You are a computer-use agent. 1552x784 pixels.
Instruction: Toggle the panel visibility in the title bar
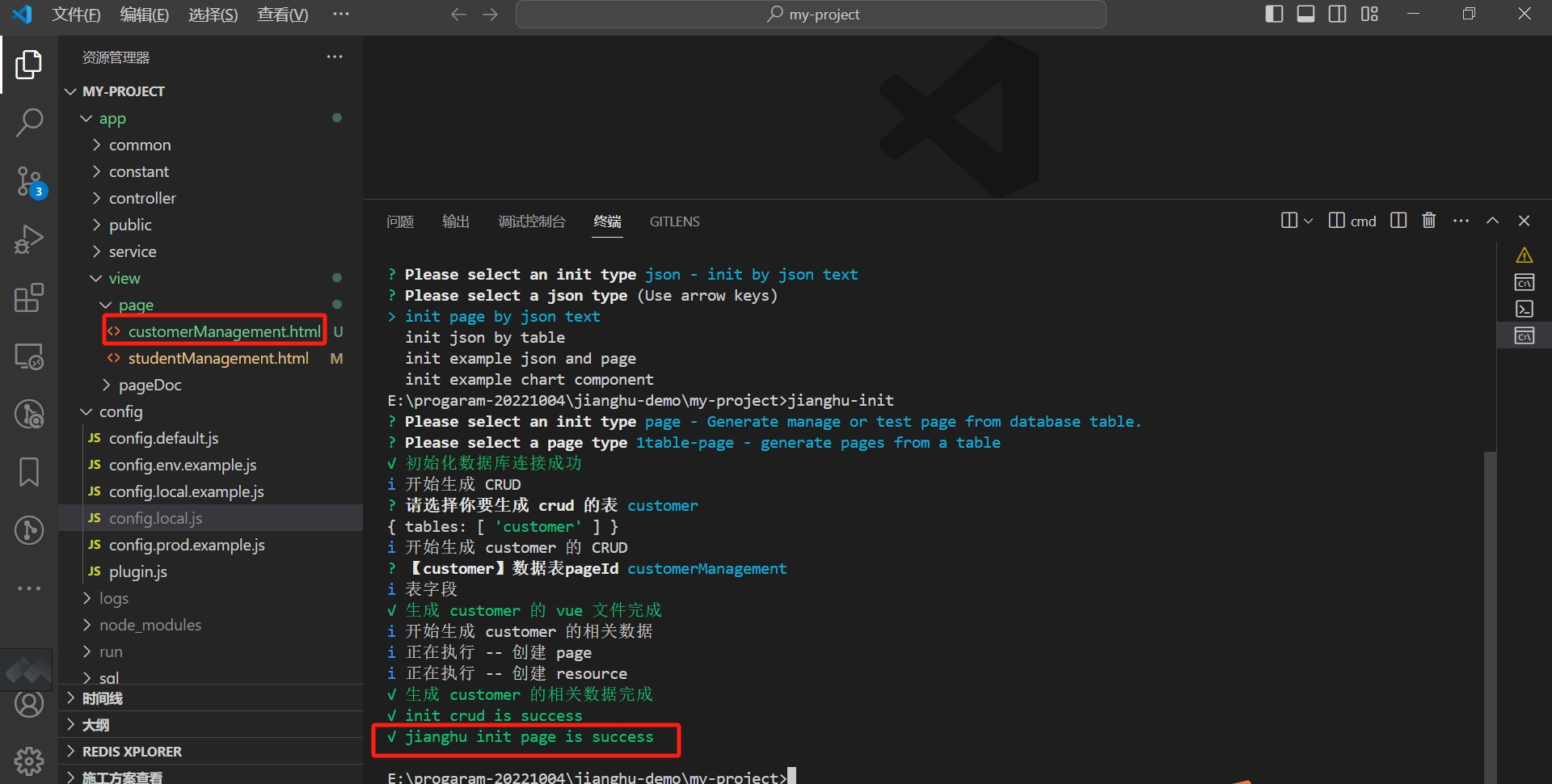[x=1306, y=14]
